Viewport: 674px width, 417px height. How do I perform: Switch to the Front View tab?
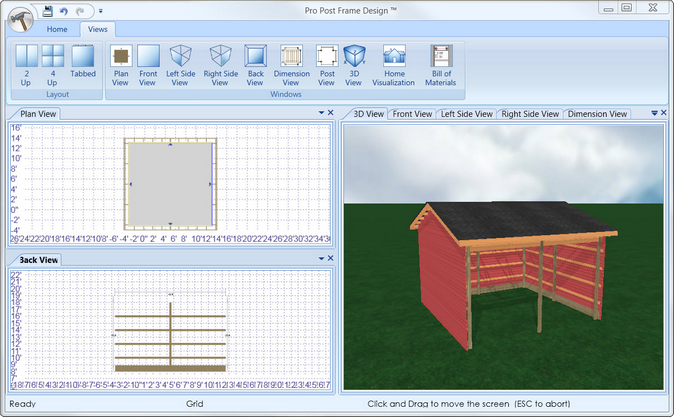pos(412,114)
